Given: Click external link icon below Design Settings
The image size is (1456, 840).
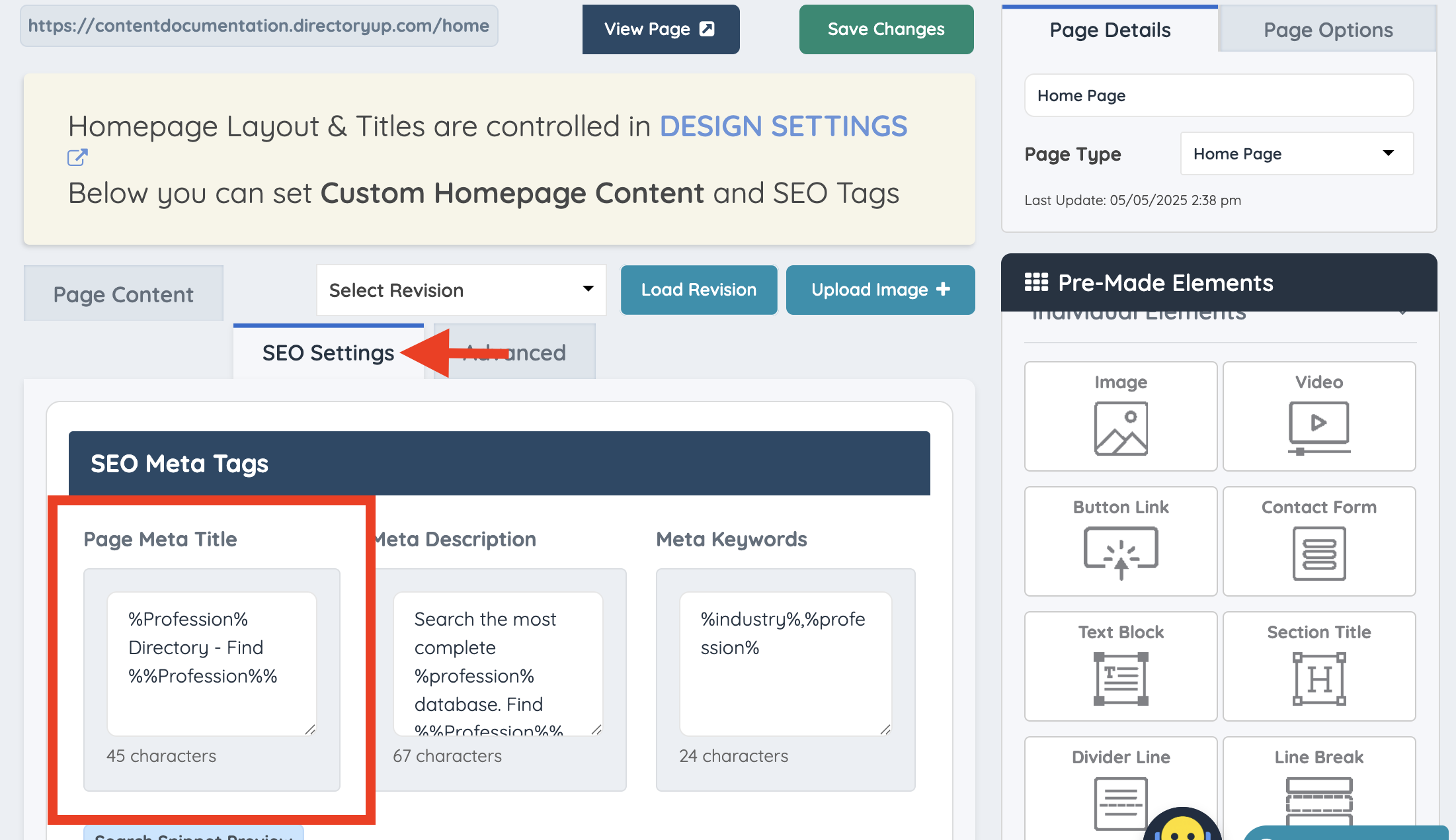Looking at the screenshot, I should (77, 157).
